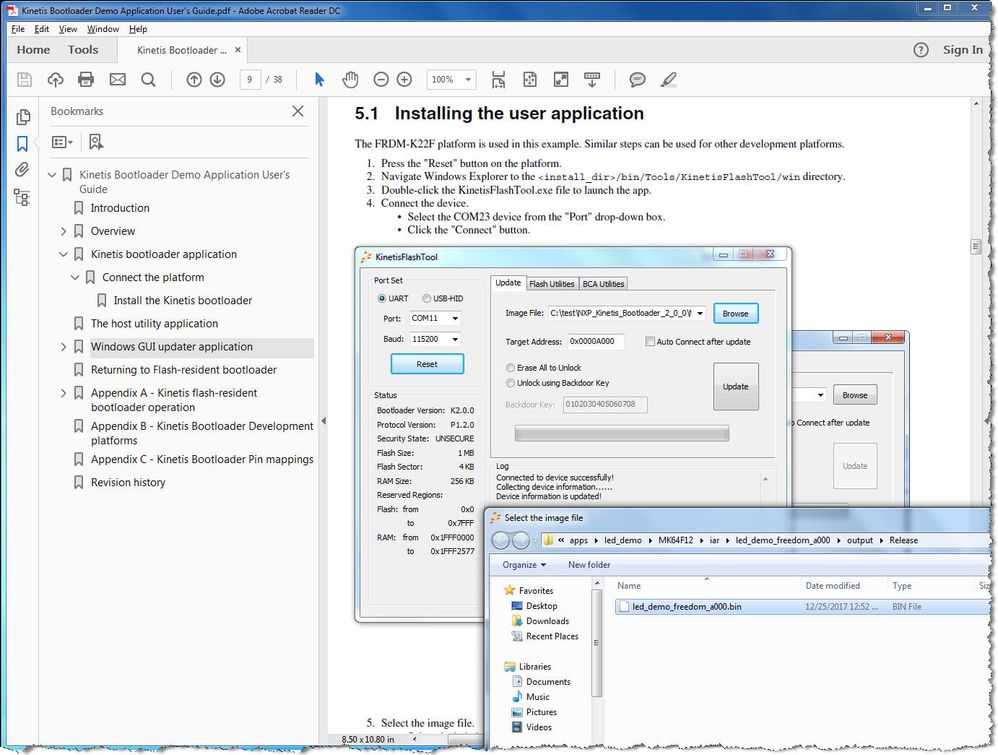
Task: Switch to the Home tab
Action: point(33,50)
